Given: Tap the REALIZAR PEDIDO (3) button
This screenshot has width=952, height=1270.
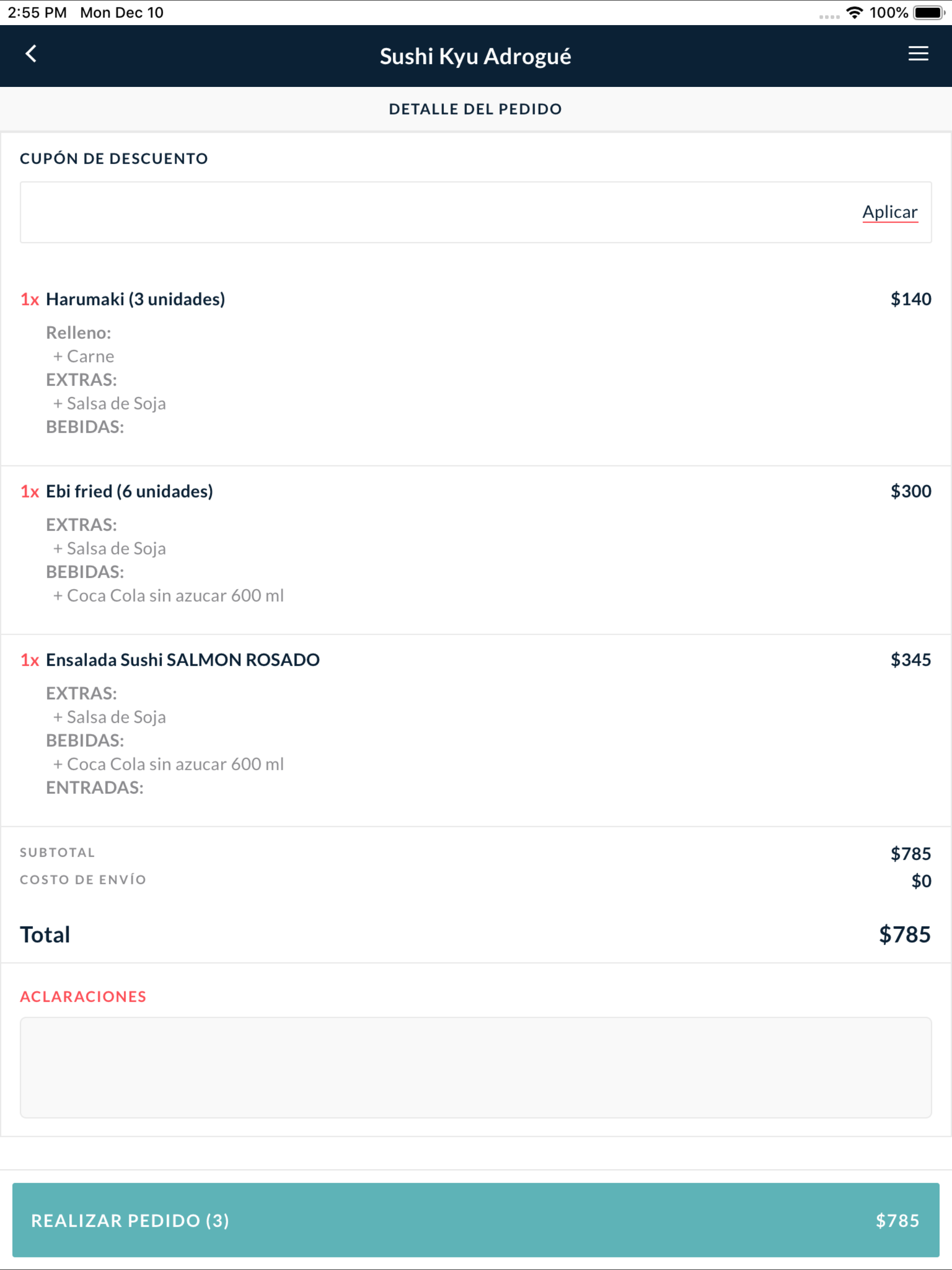Looking at the screenshot, I should click(476, 1220).
